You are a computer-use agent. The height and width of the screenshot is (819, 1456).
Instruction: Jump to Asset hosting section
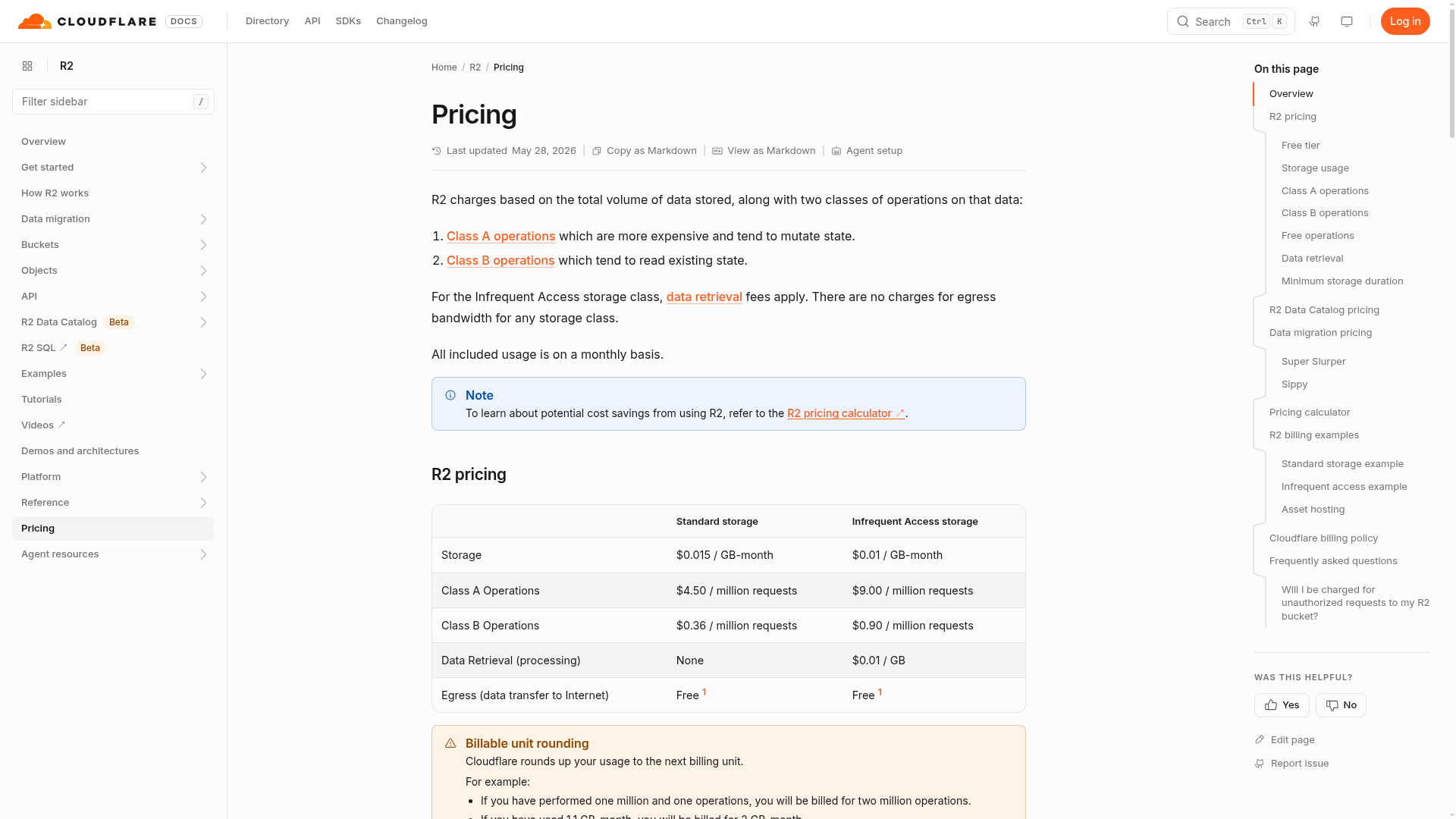click(1313, 510)
